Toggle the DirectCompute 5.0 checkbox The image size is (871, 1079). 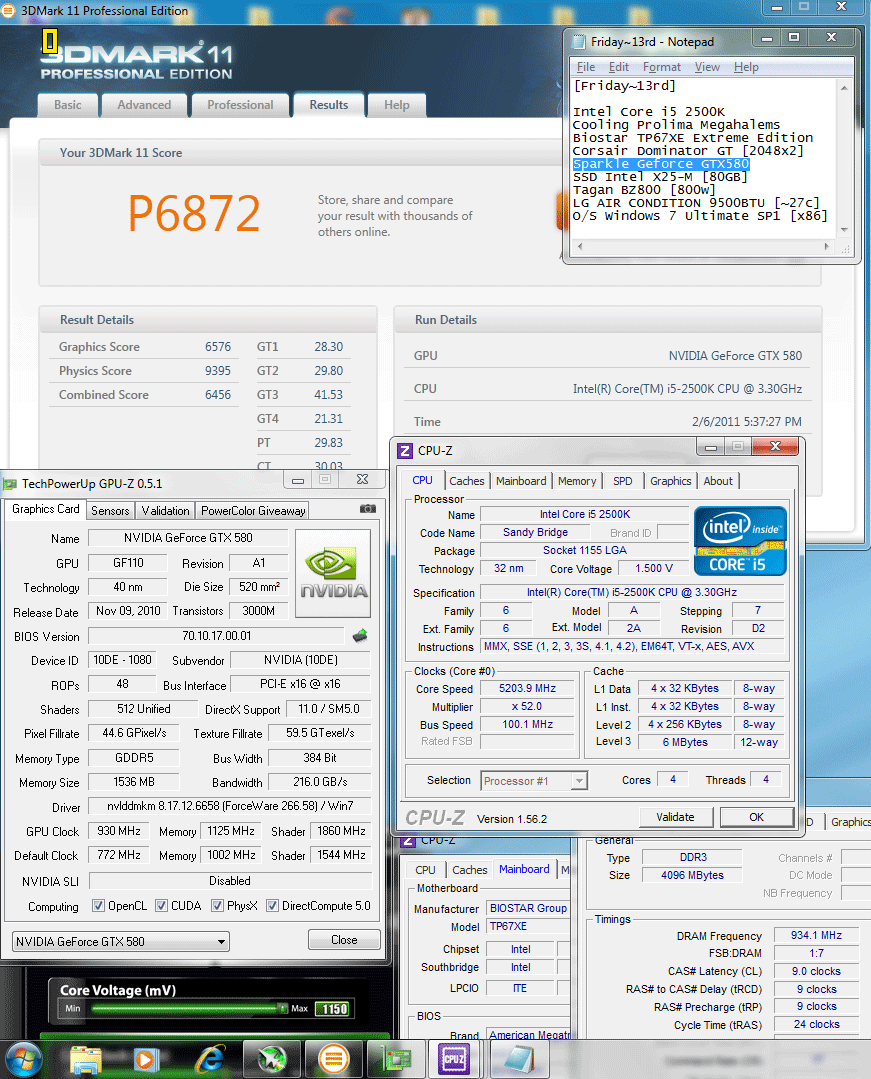pyautogui.click(x=272, y=906)
